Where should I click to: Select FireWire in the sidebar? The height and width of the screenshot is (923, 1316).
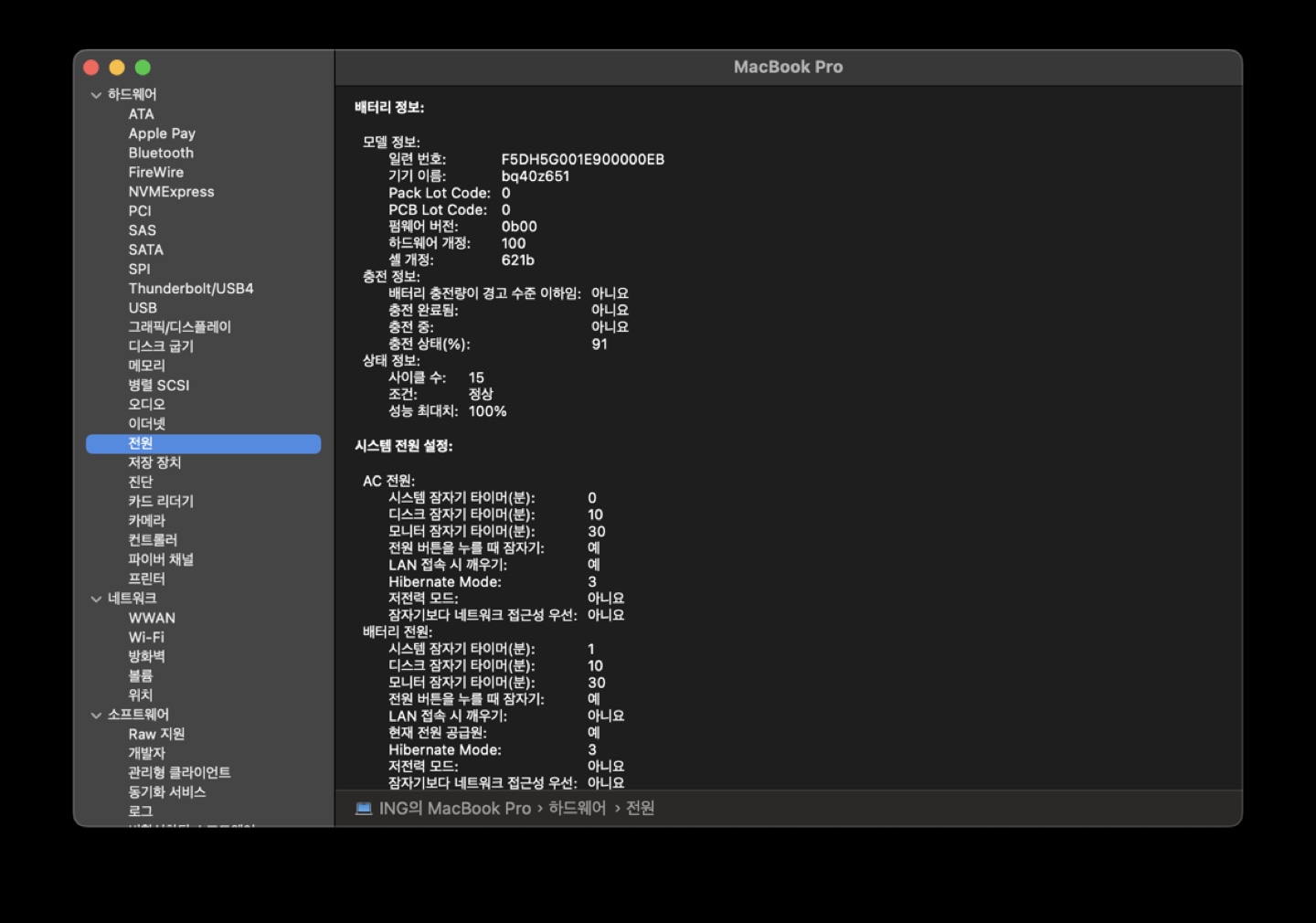click(155, 172)
